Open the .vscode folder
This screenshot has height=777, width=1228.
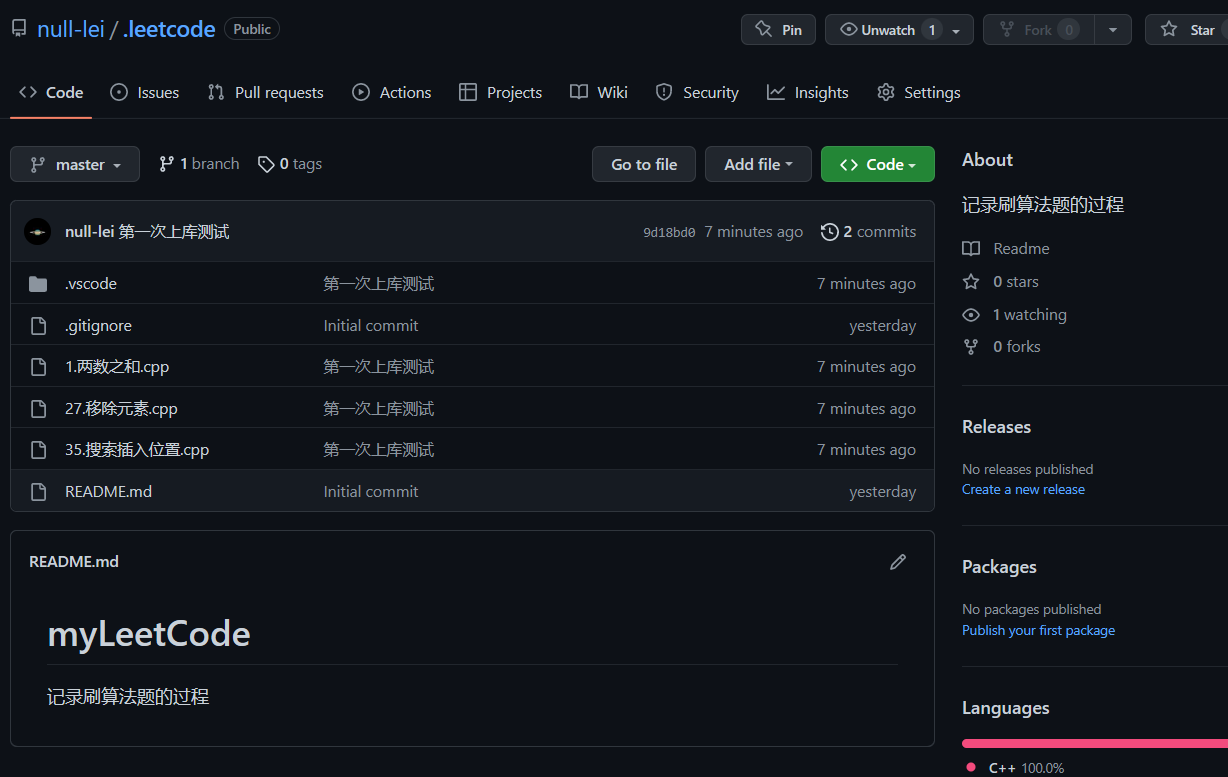coord(91,284)
